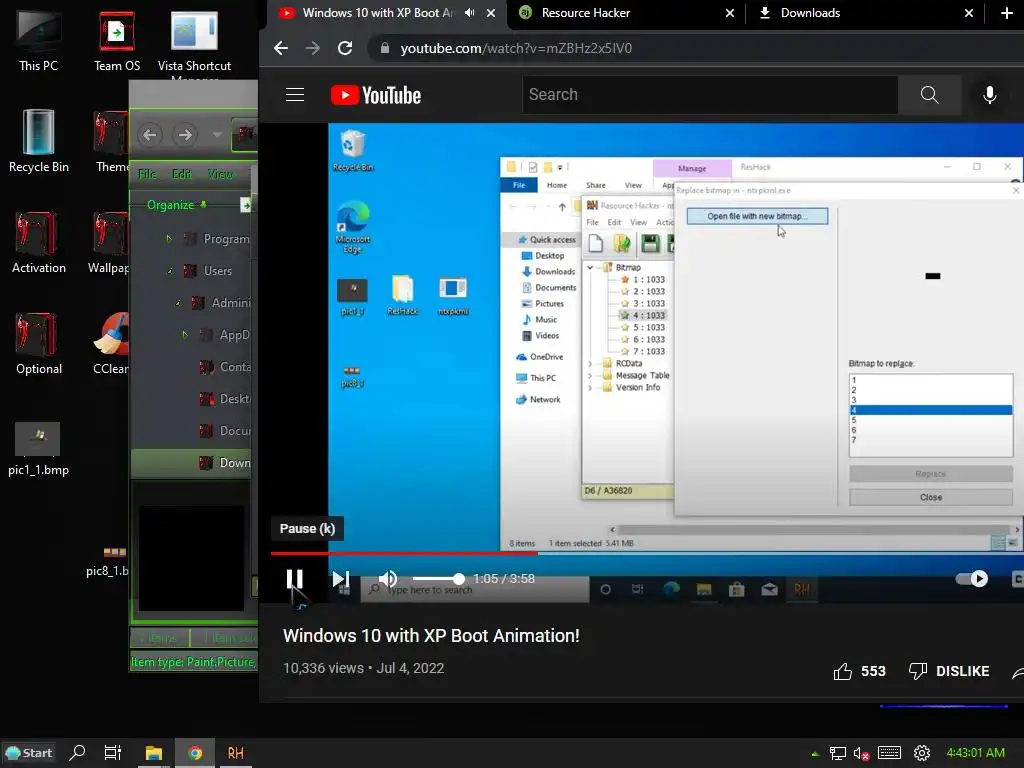The height and width of the screenshot is (768, 1024).
Task: Open the File menu in explorer window
Action: [148, 174]
